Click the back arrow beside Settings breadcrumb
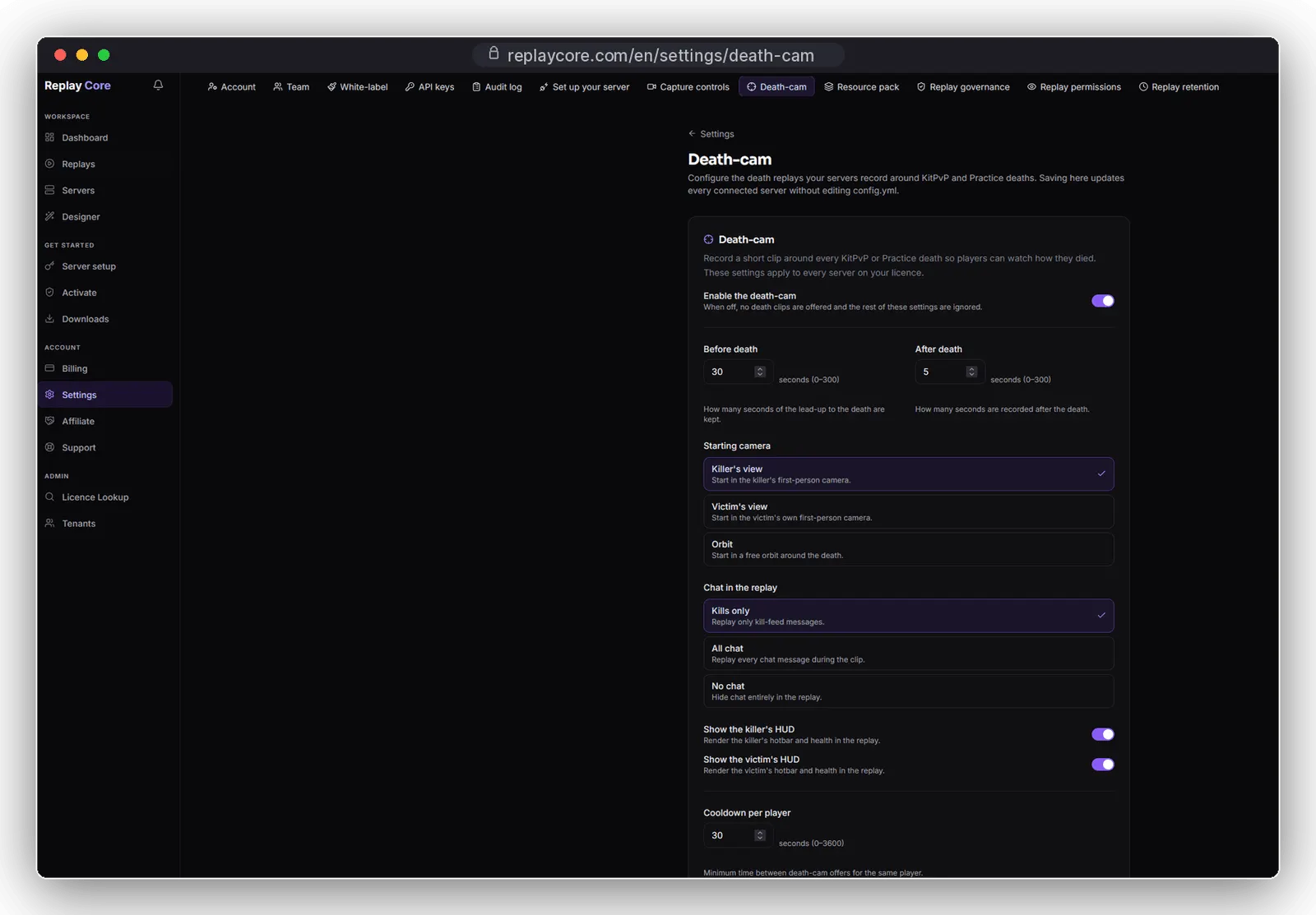 [x=692, y=133]
